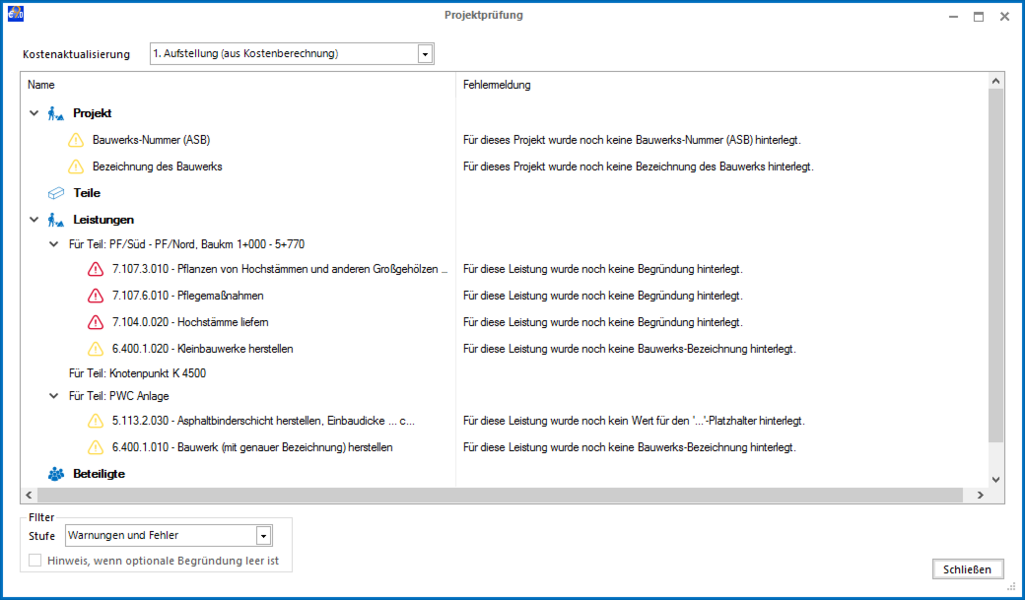Enable the optionale Begründung leer checkbox

coord(35,561)
